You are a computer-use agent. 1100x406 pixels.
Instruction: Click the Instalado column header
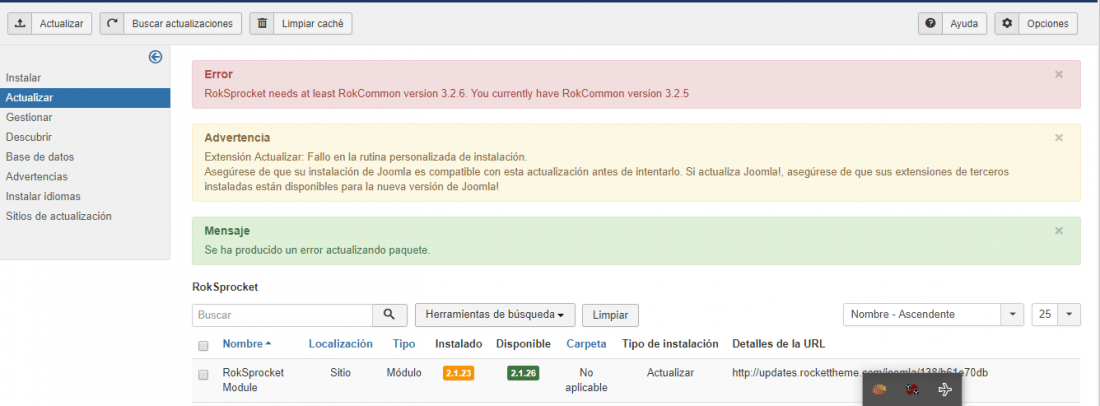[x=459, y=344]
